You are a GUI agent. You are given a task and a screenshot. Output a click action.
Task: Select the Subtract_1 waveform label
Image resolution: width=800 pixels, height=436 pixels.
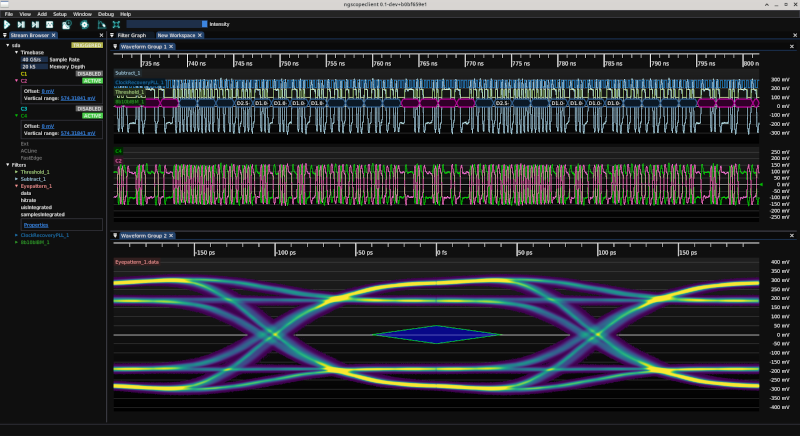click(128, 73)
